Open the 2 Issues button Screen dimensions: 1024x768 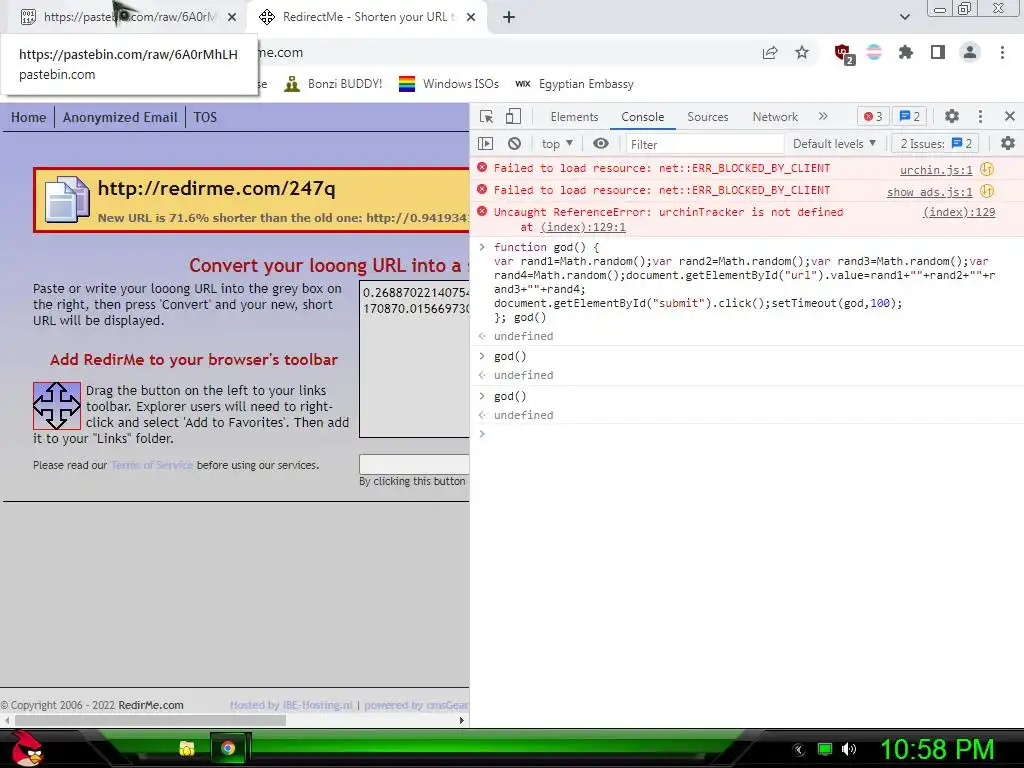pyautogui.click(x=936, y=144)
